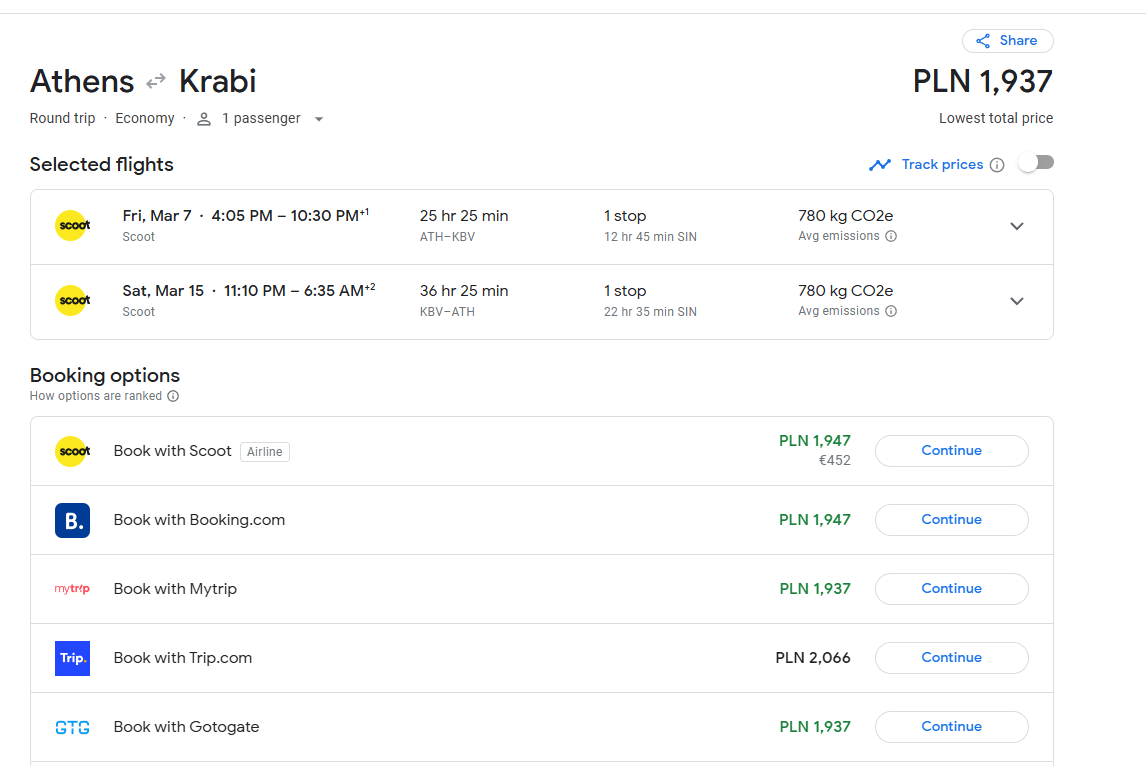Screen dimensions: 1146x766
Task: Click the Share icon button
Action: coord(1007,41)
